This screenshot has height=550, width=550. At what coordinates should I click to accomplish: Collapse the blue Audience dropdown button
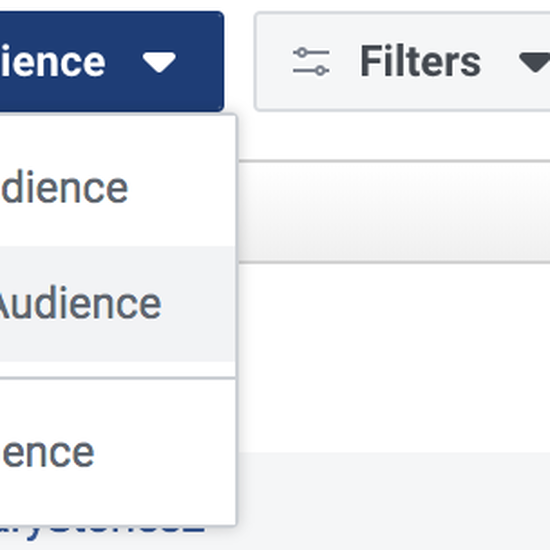(112, 61)
